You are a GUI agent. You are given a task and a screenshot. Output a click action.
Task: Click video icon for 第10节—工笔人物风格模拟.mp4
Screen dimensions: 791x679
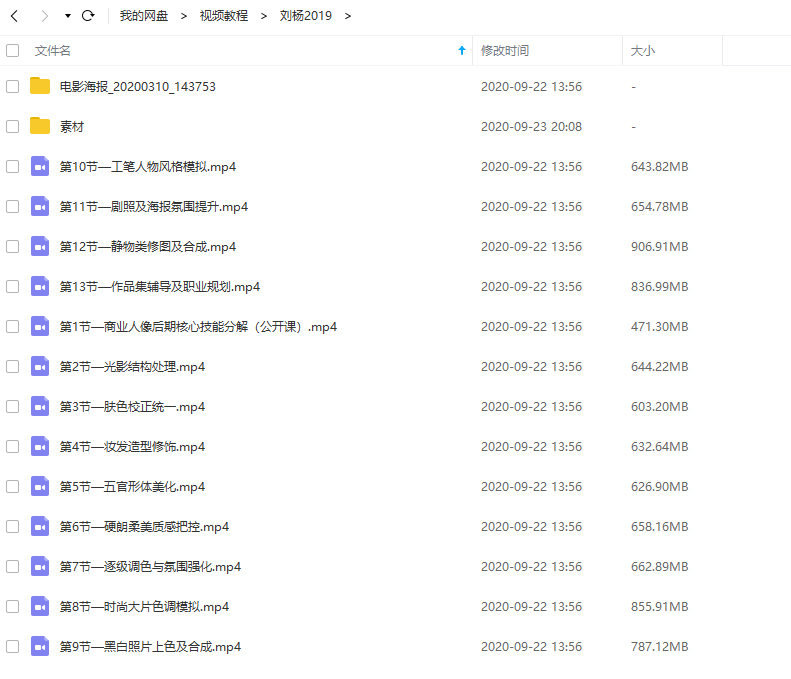coord(40,166)
